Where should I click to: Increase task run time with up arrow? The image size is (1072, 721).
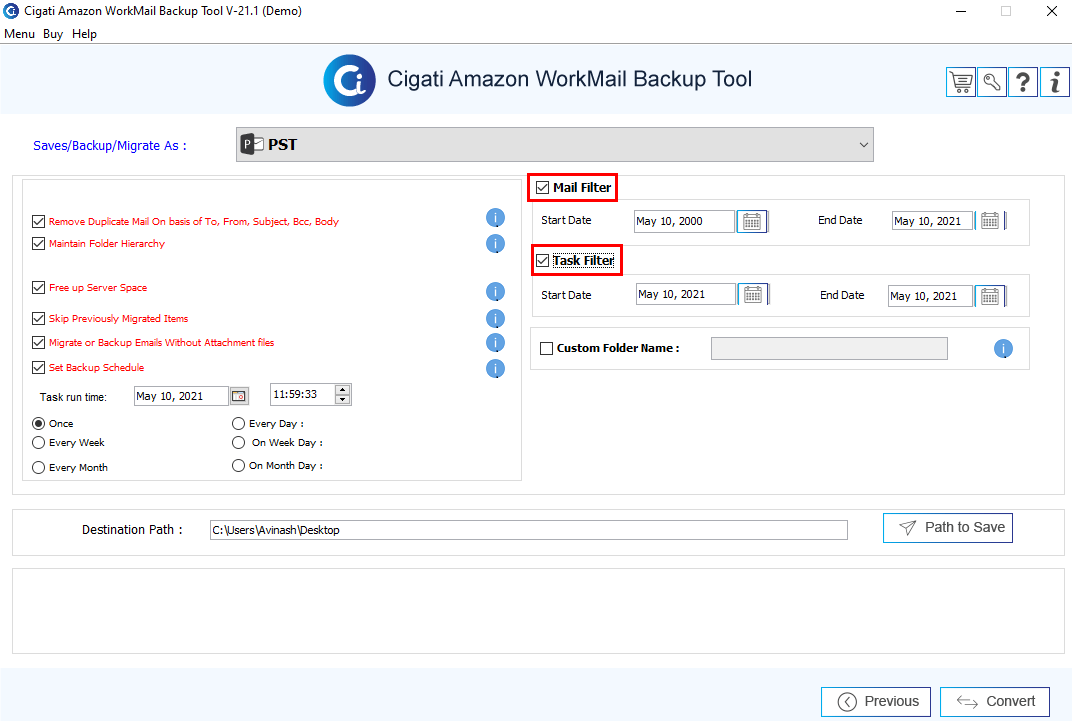pyautogui.click(x=343, y=390)
